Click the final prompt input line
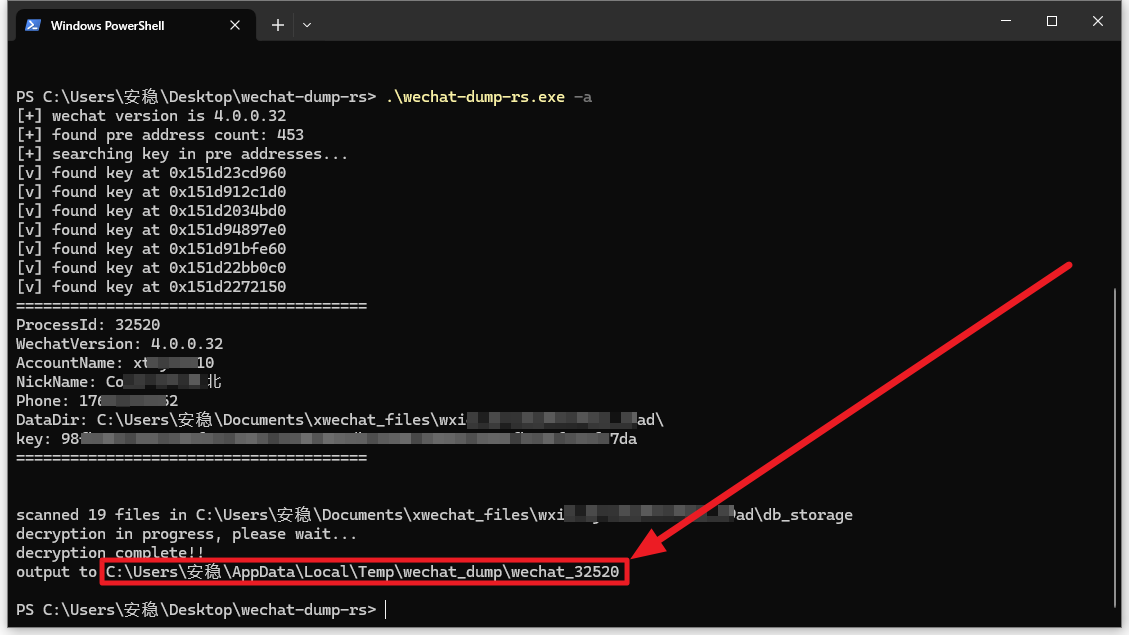This screenshot has height=635, width=1129. point(202,610)
